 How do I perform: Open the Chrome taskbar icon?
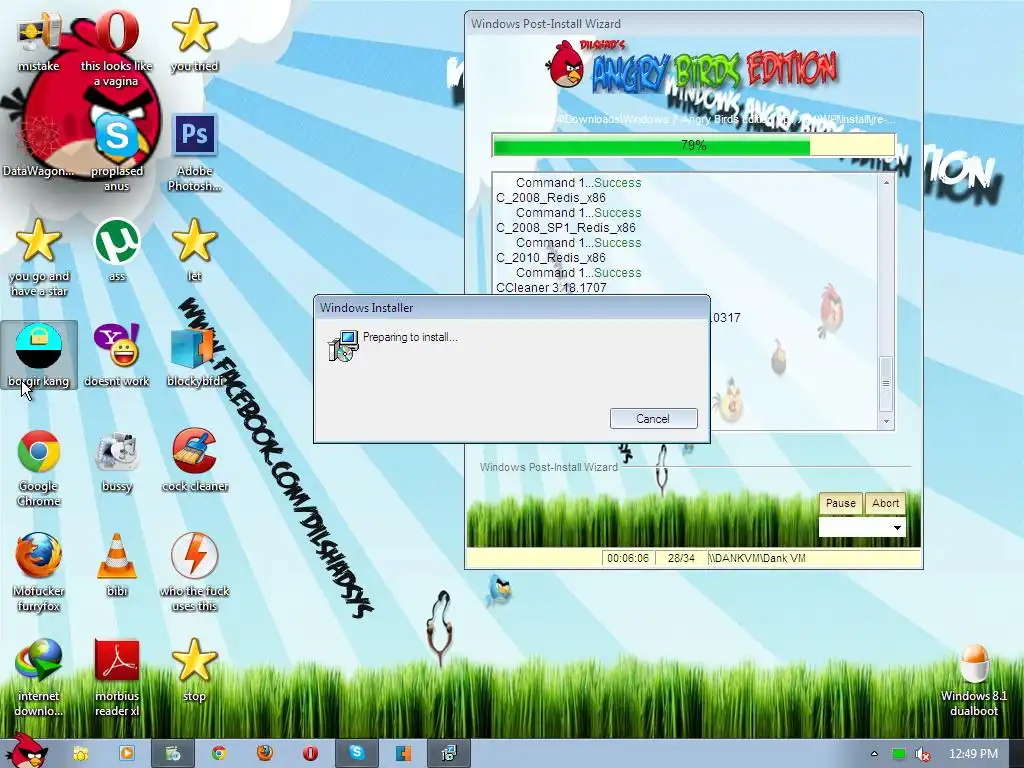click(x=219, y=753)
